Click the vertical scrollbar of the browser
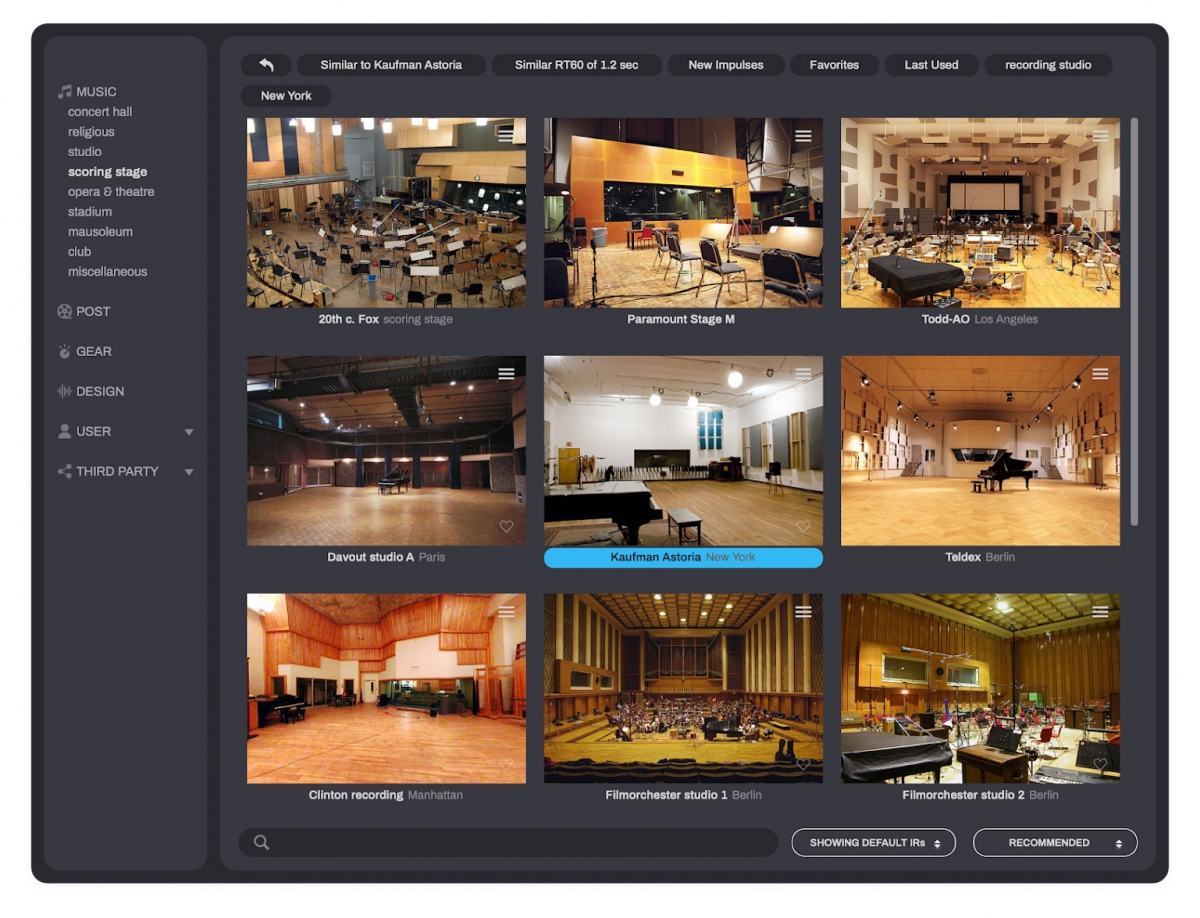1200x918 pixels. tap(1134, 322)
